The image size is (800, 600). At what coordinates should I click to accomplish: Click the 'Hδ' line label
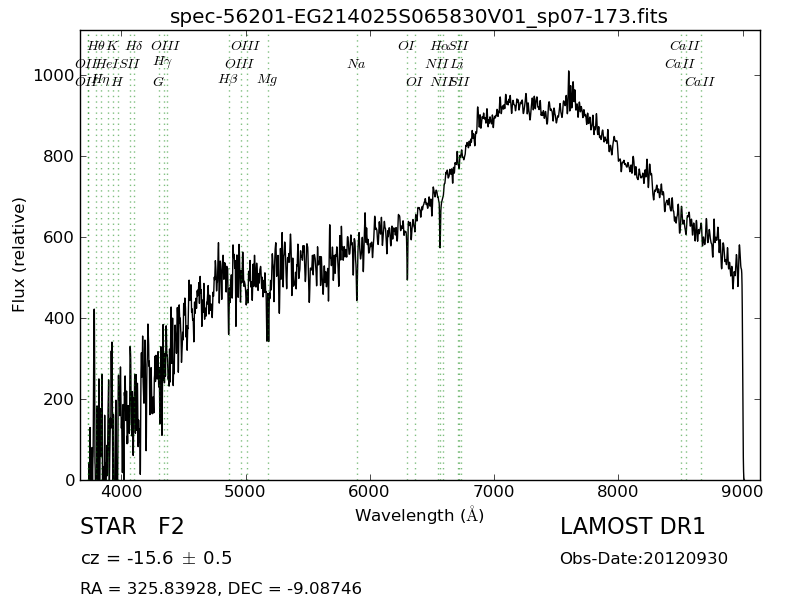pos(134,46)
